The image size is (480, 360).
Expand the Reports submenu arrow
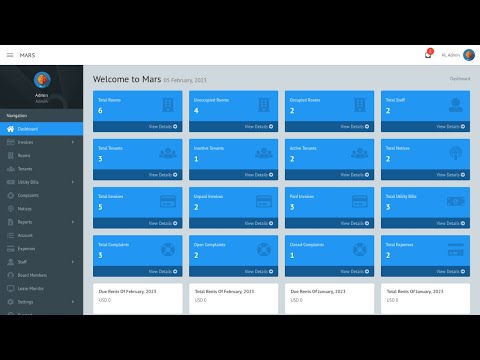pos(73,222)
